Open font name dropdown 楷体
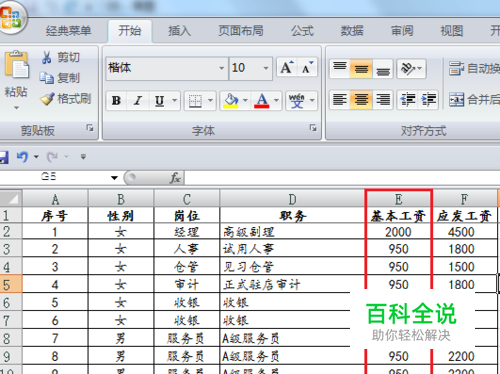This screenshot has height=374, width=500. pos(221,68)
